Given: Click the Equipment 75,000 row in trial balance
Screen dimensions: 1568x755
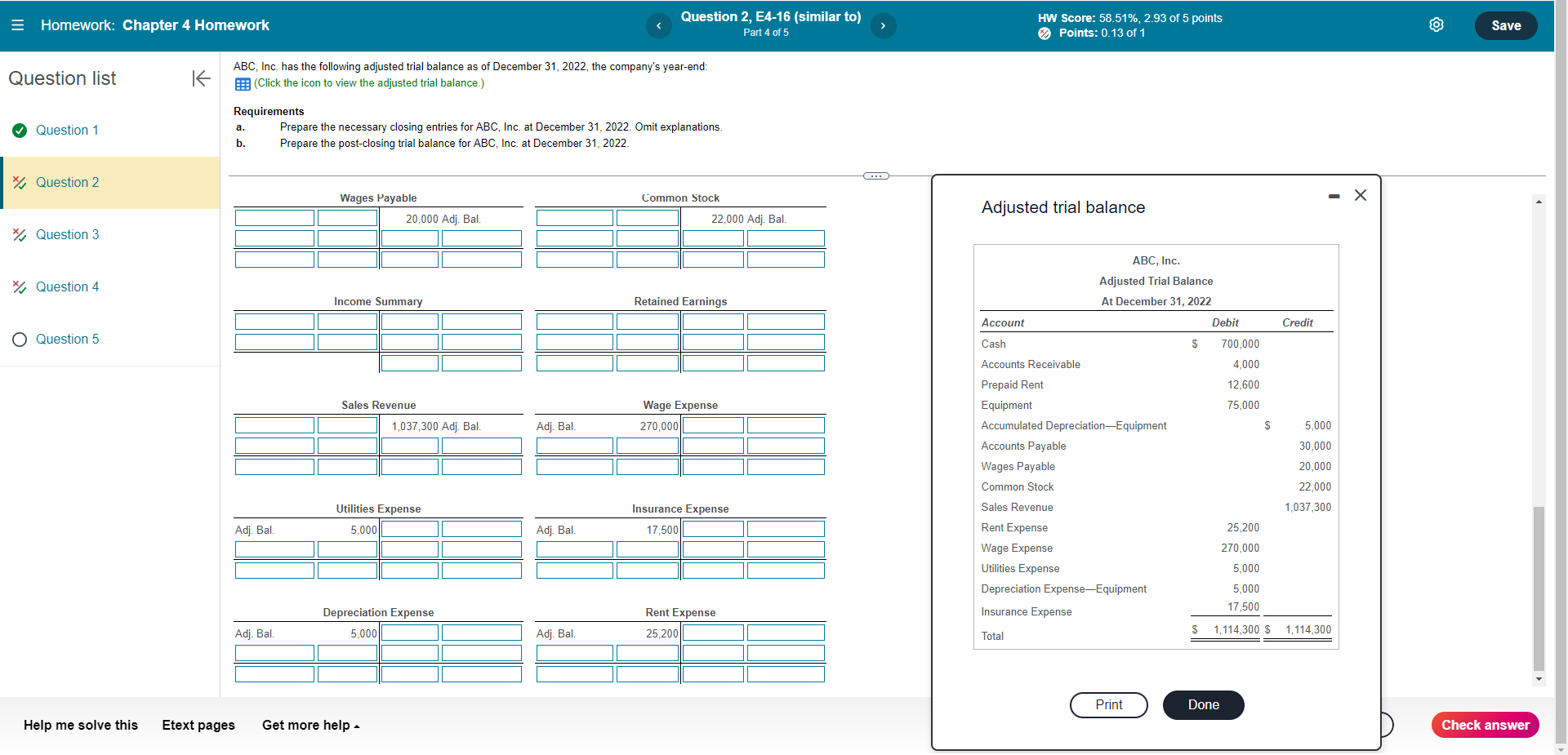Looking at the screenshot, I should point(1156,406).
